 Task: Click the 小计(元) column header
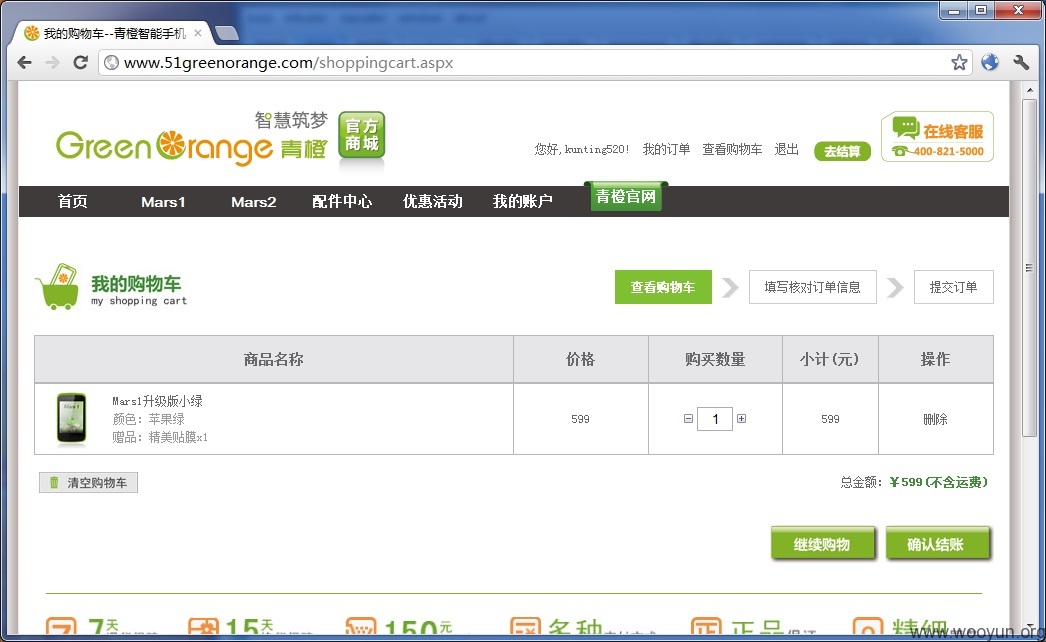pos(830,359)
